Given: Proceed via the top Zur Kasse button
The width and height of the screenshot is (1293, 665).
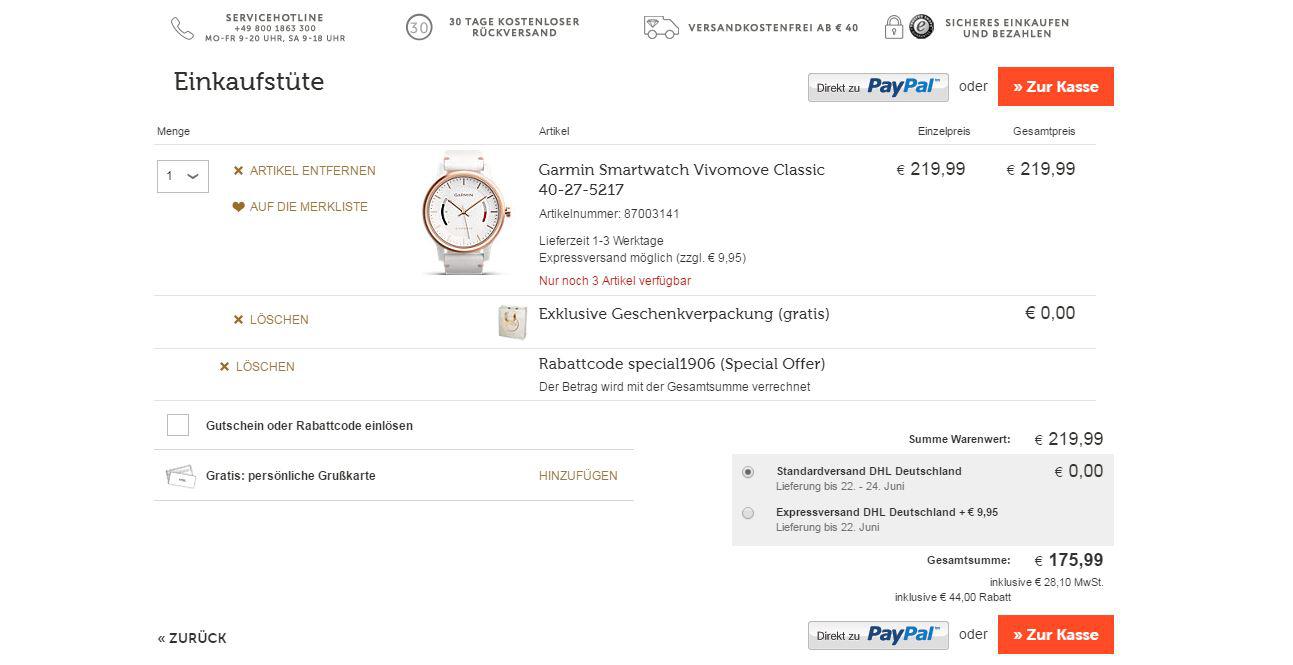Looking at the screenshot, I should click(x=1056, y=87).
